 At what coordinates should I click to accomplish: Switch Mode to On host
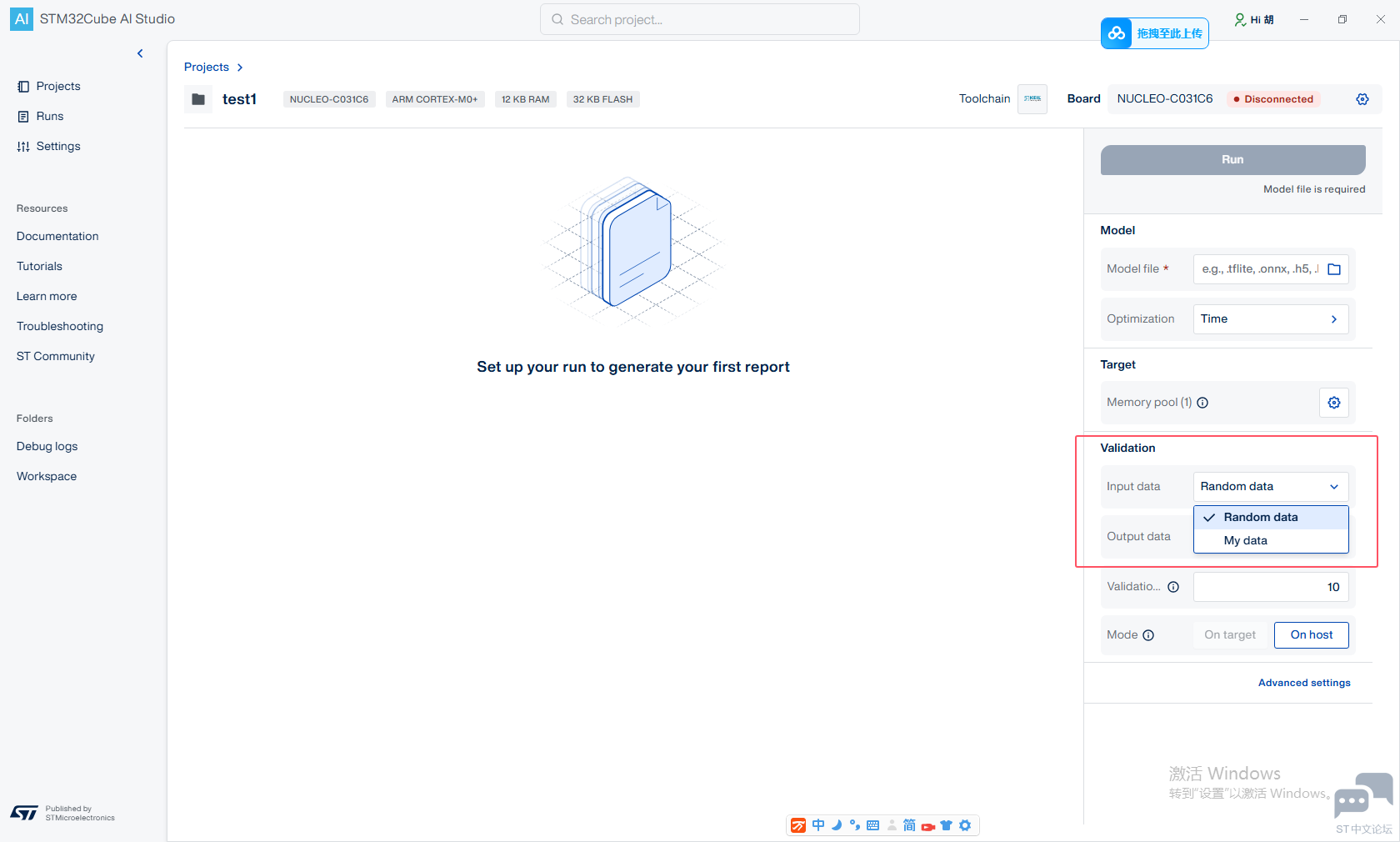[1312, 635]
